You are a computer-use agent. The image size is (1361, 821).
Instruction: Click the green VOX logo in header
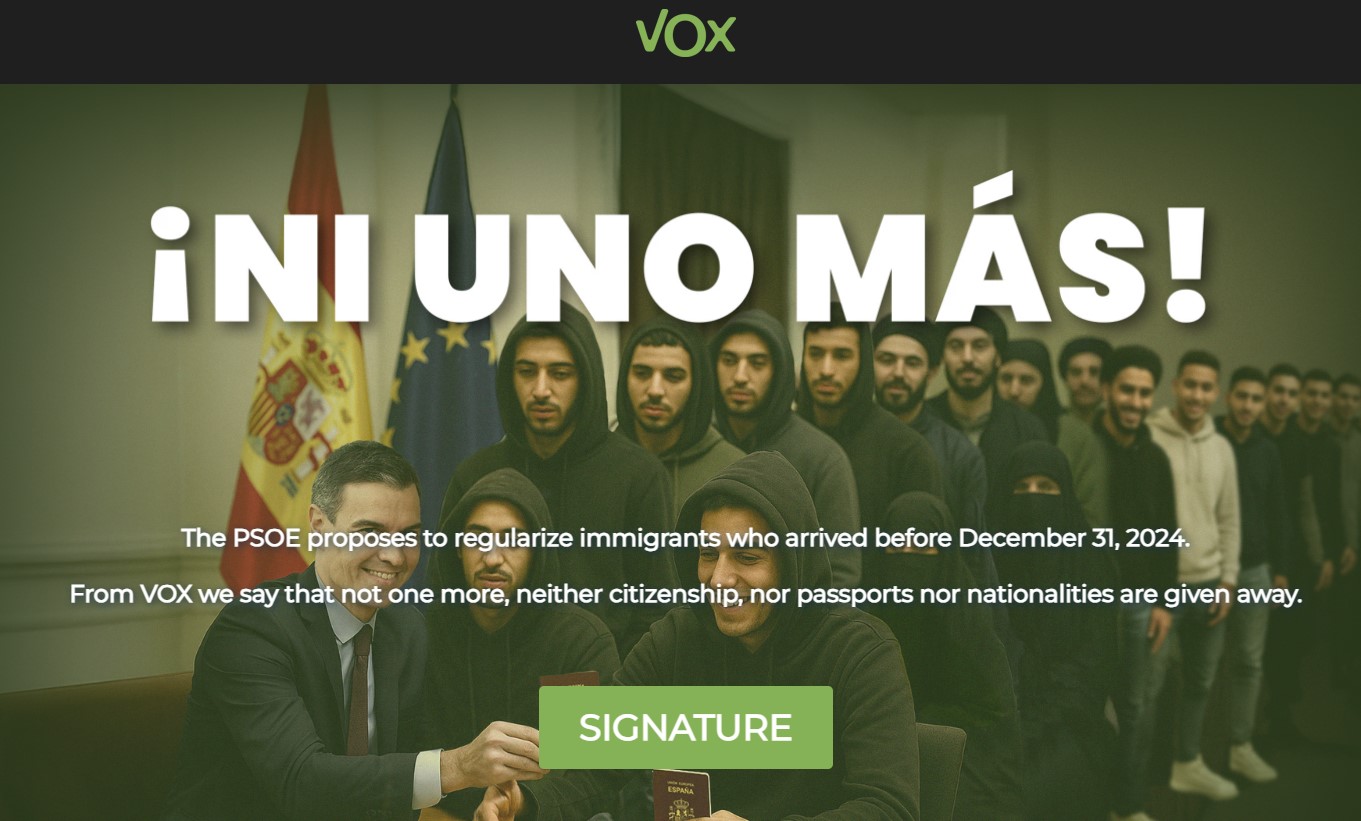(685, 32)
